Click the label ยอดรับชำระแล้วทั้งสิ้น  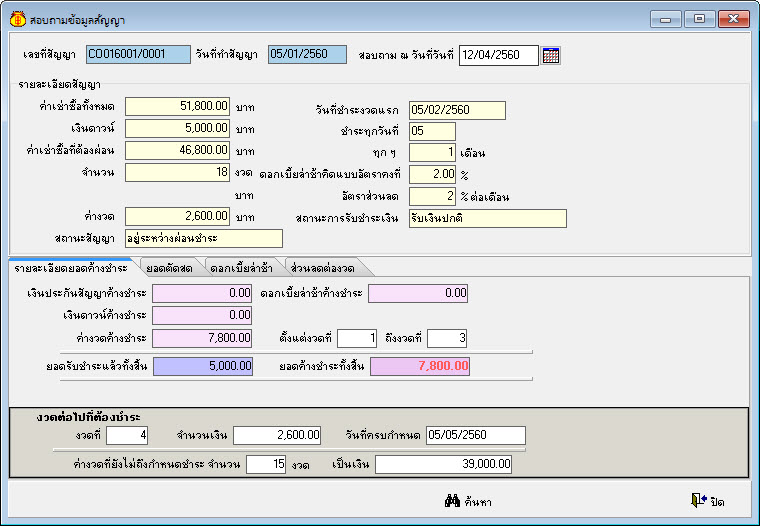click(96, 367)
